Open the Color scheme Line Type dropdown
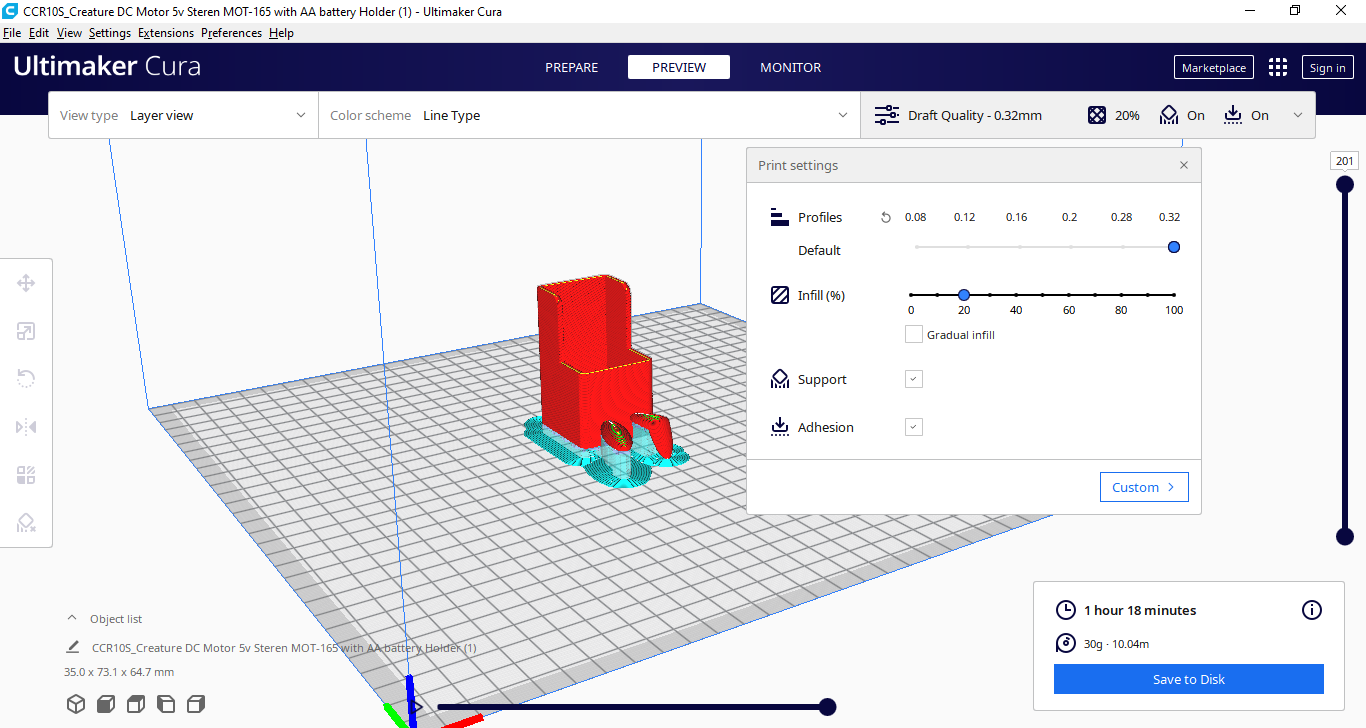 pyautogui.click(x=589, y=115)
